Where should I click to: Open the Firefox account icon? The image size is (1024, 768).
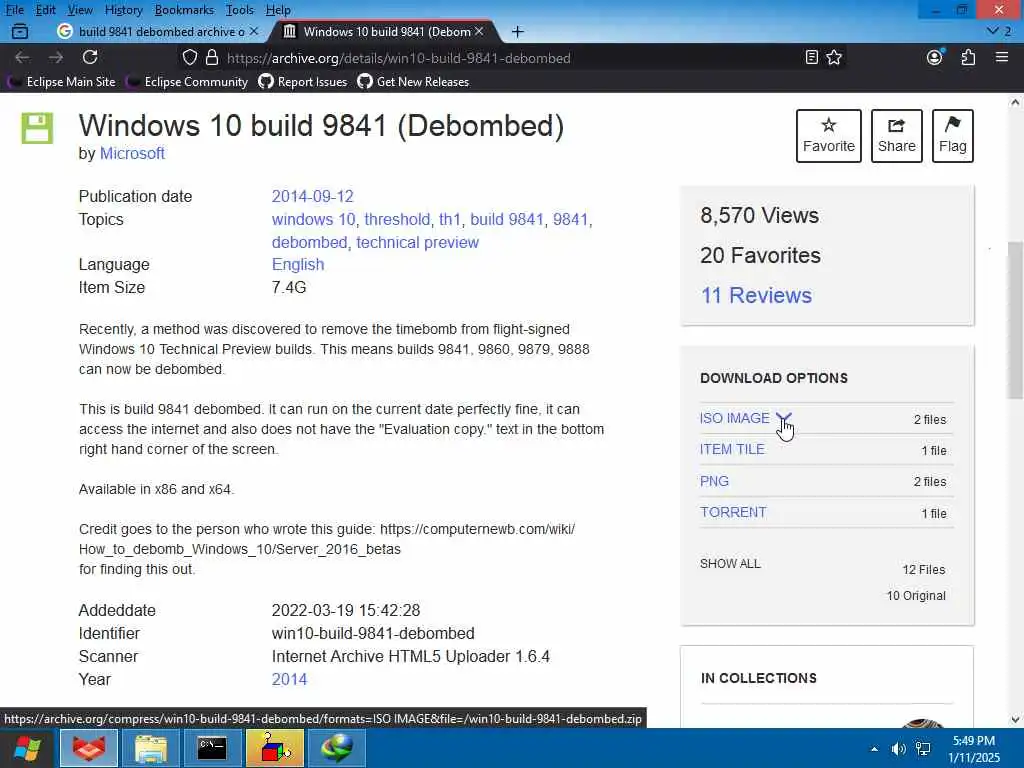tap(935, 57)
